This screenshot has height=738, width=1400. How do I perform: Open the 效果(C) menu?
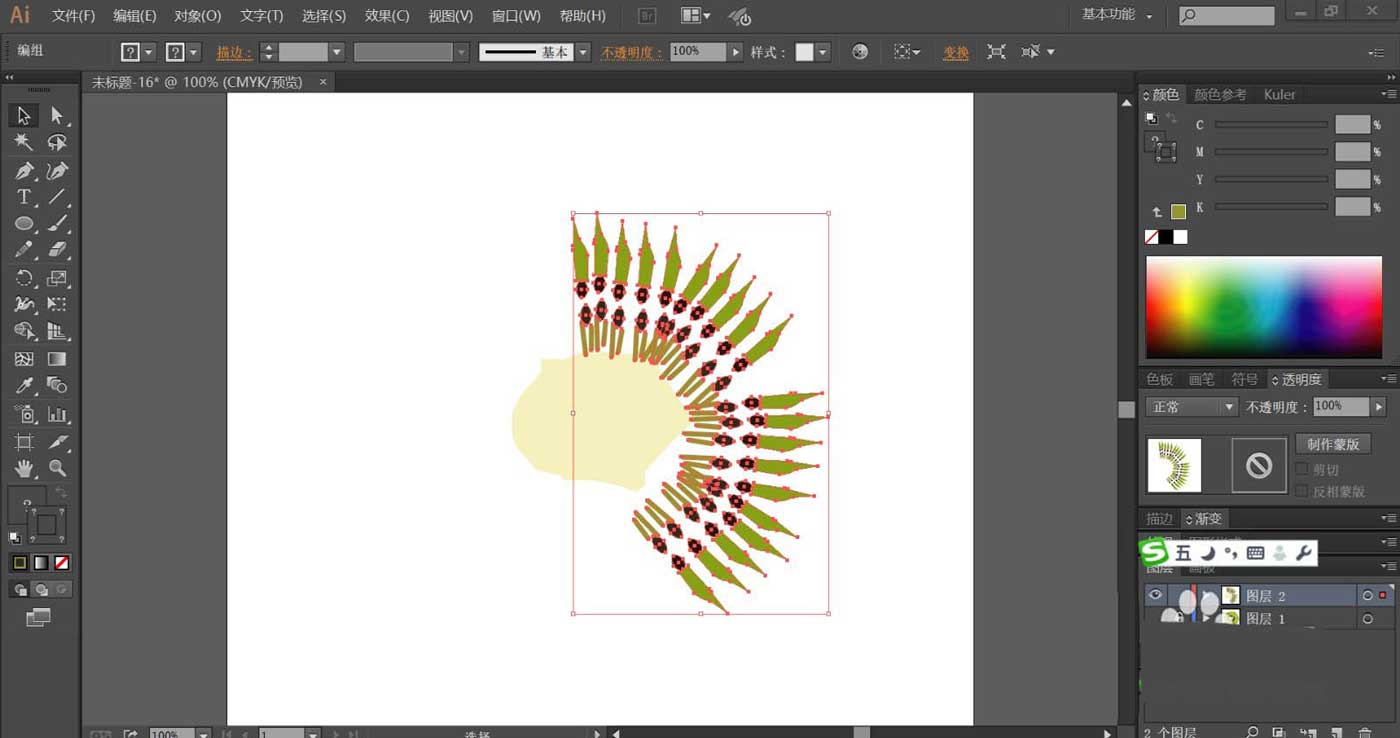click(x=387, y=16)
